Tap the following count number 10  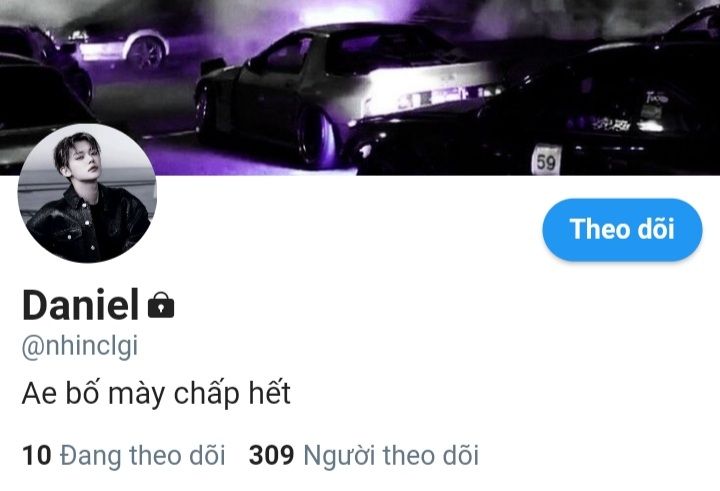click(36, 455)
